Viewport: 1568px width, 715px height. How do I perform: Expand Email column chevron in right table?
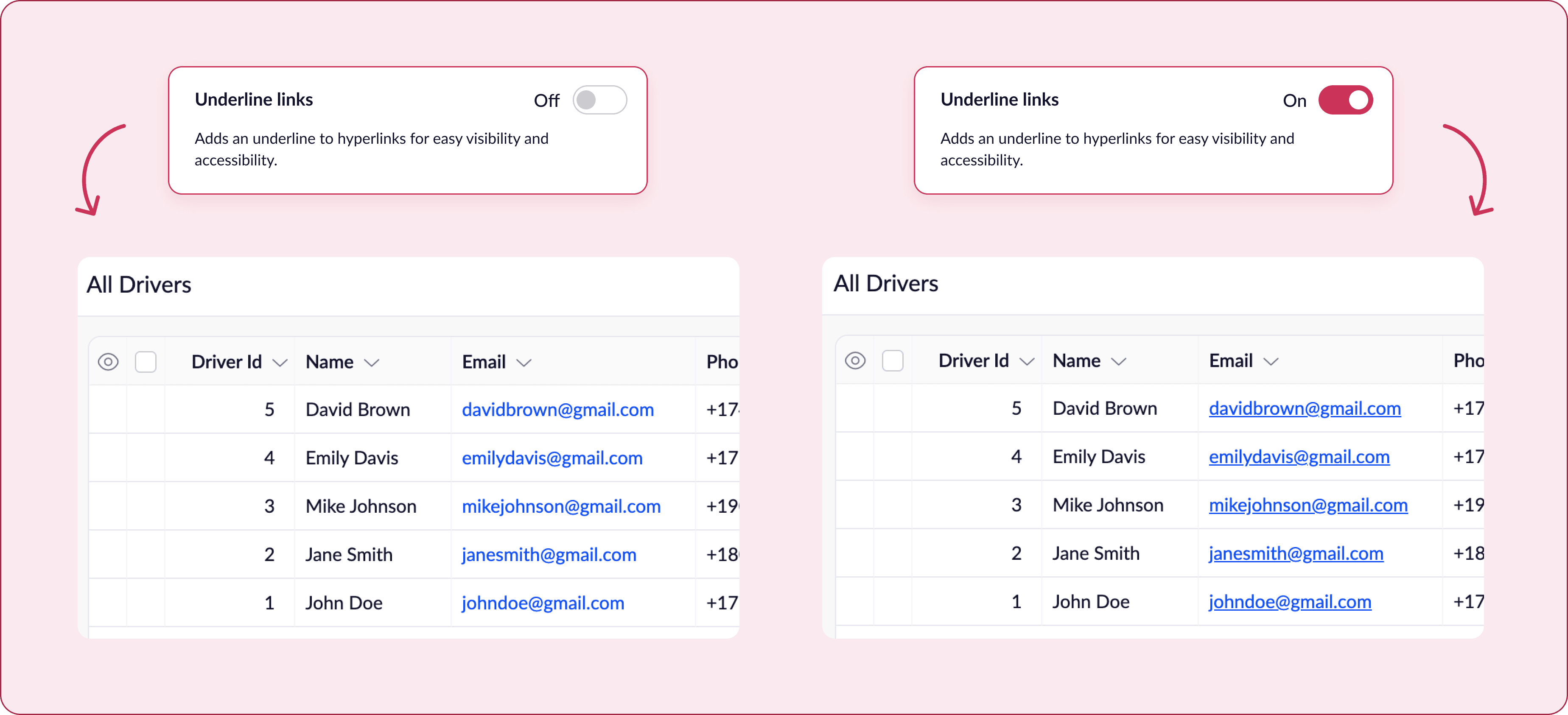[x=1270, y=362]
